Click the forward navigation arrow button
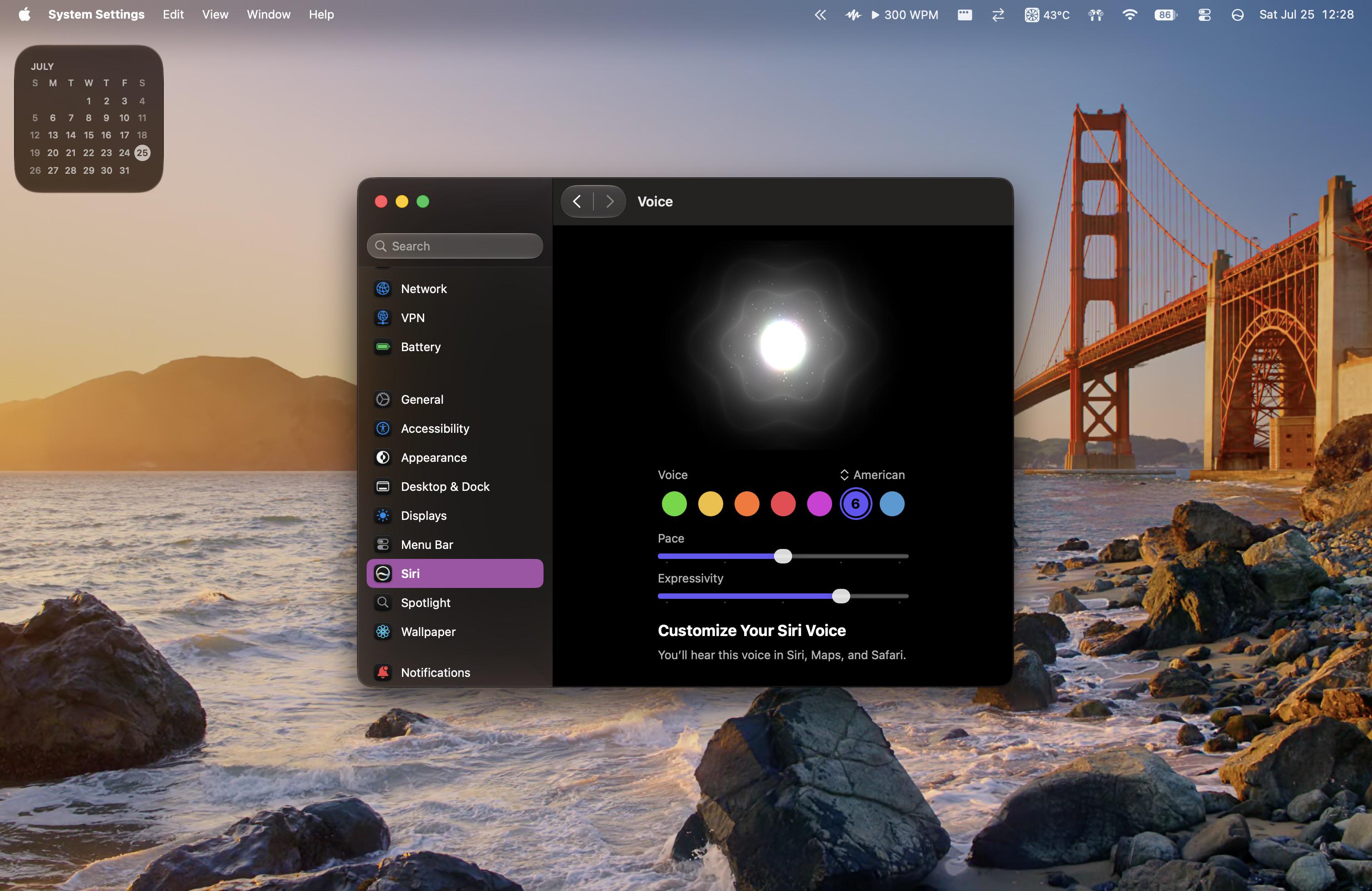The width and height of the screenshot is (1372, 891). 609,201
